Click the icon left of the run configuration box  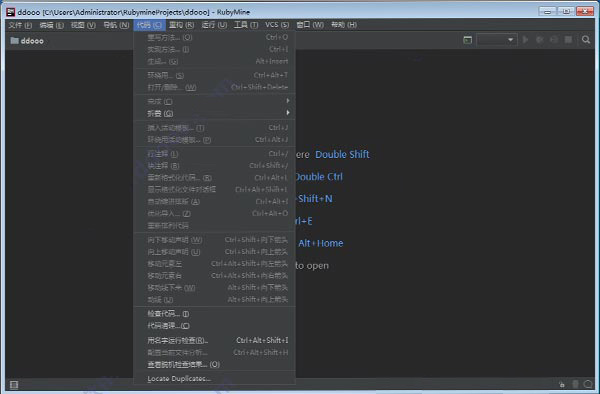467,40
